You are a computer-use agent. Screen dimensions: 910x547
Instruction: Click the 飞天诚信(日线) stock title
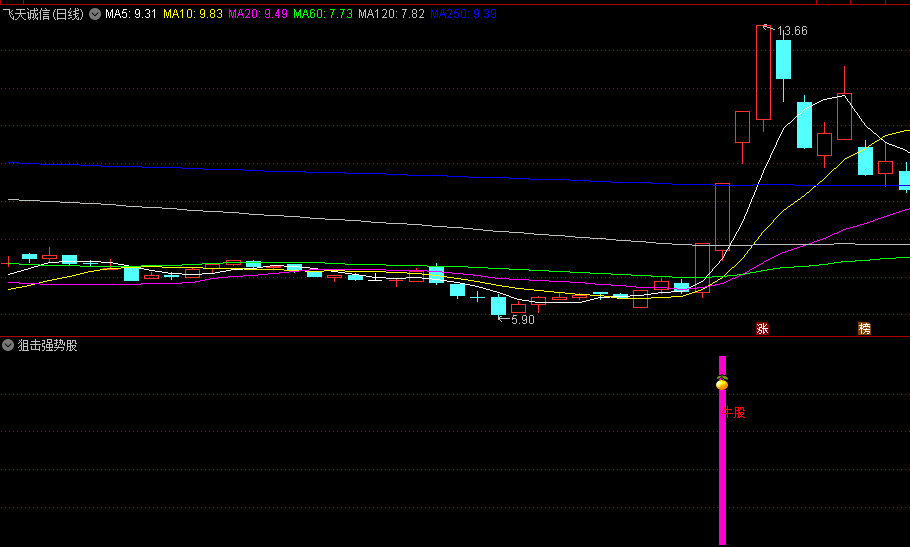pyautogui.click(x=44, y=14)
